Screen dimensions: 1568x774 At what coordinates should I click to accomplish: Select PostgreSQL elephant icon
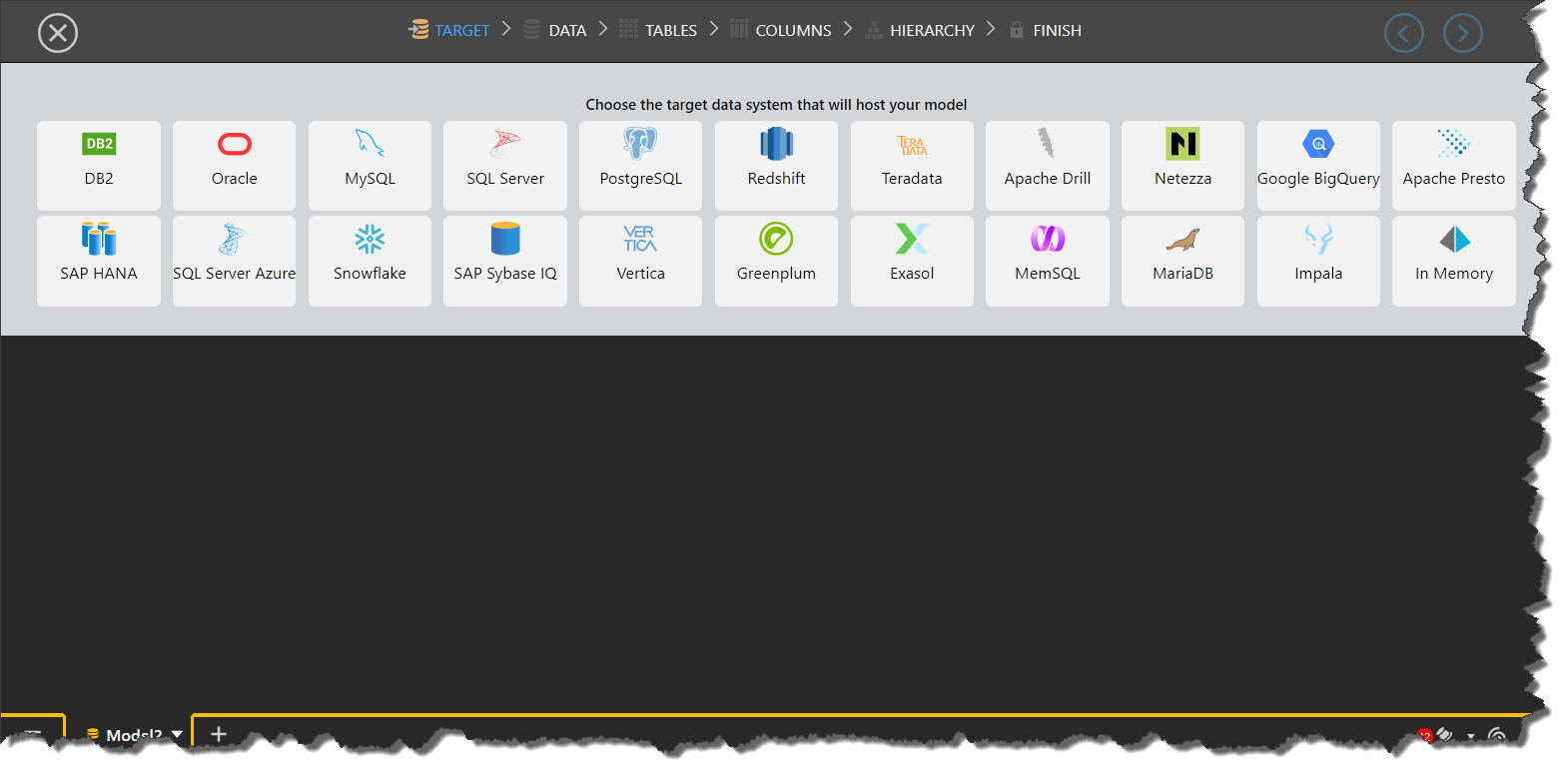[640, 144]
